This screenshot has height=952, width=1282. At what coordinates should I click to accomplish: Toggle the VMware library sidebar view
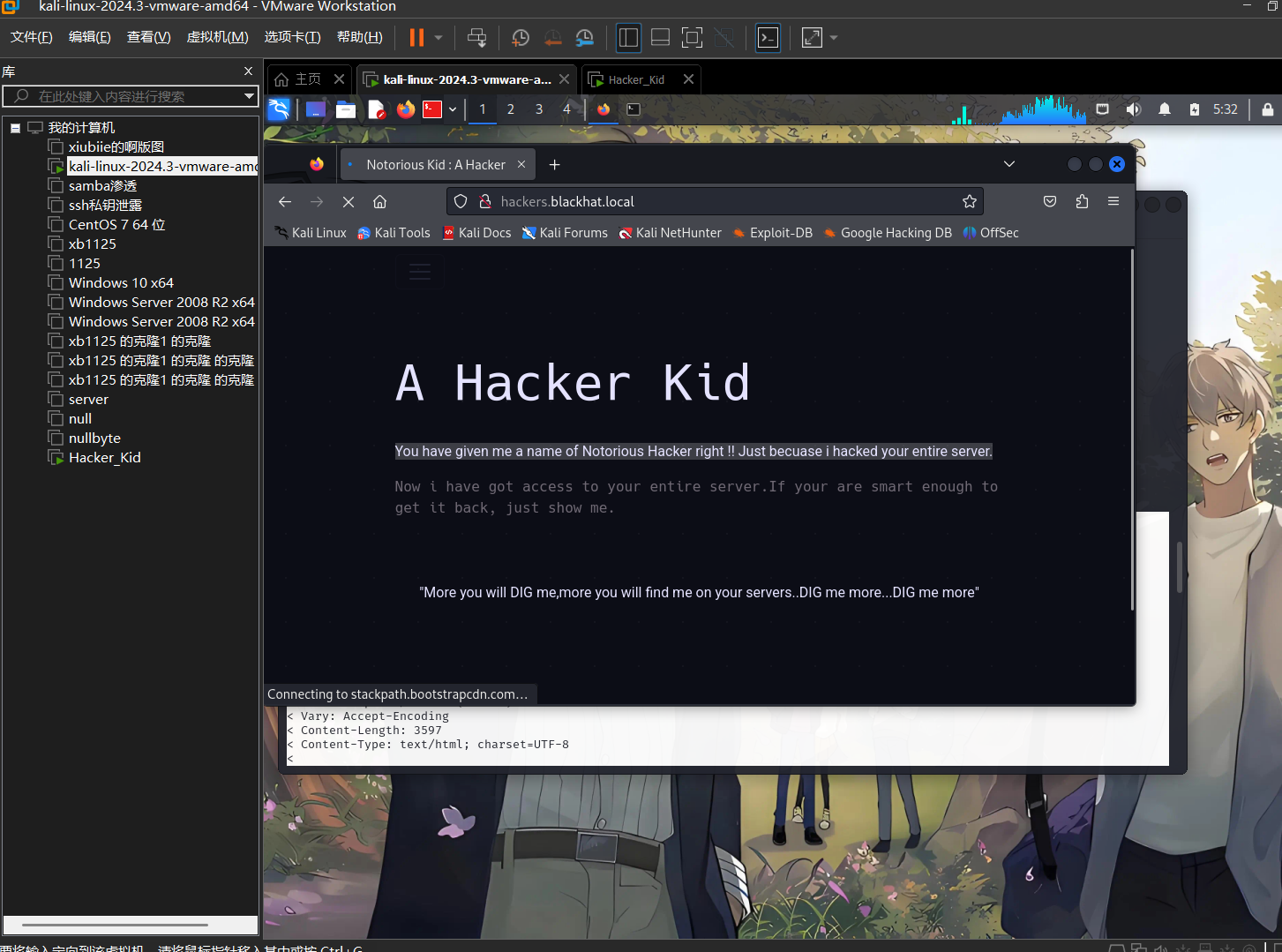point(628,38)
